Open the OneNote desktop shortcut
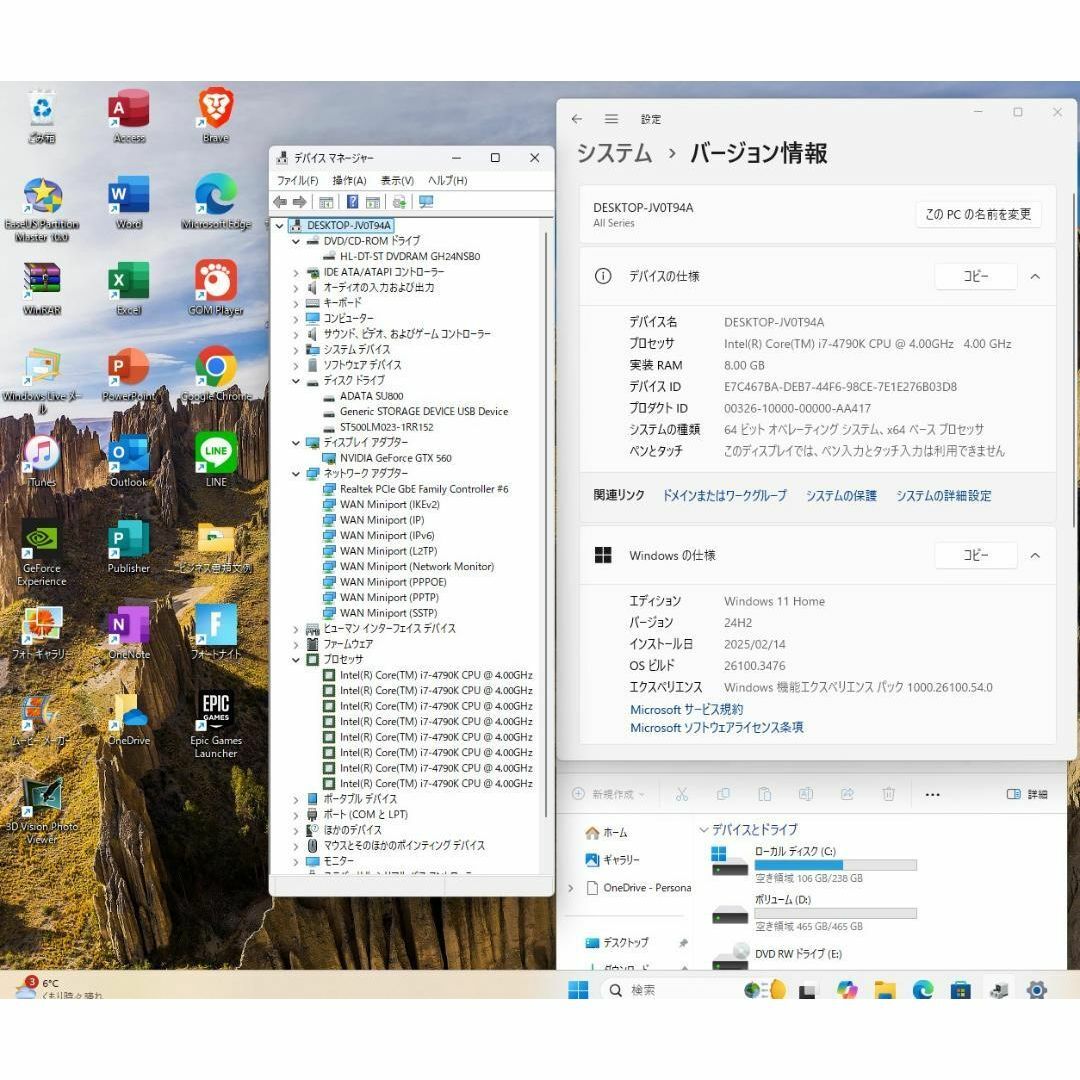Image resolution: width=1080 pixels, height=1080 pixels. (x=129, y=632)
